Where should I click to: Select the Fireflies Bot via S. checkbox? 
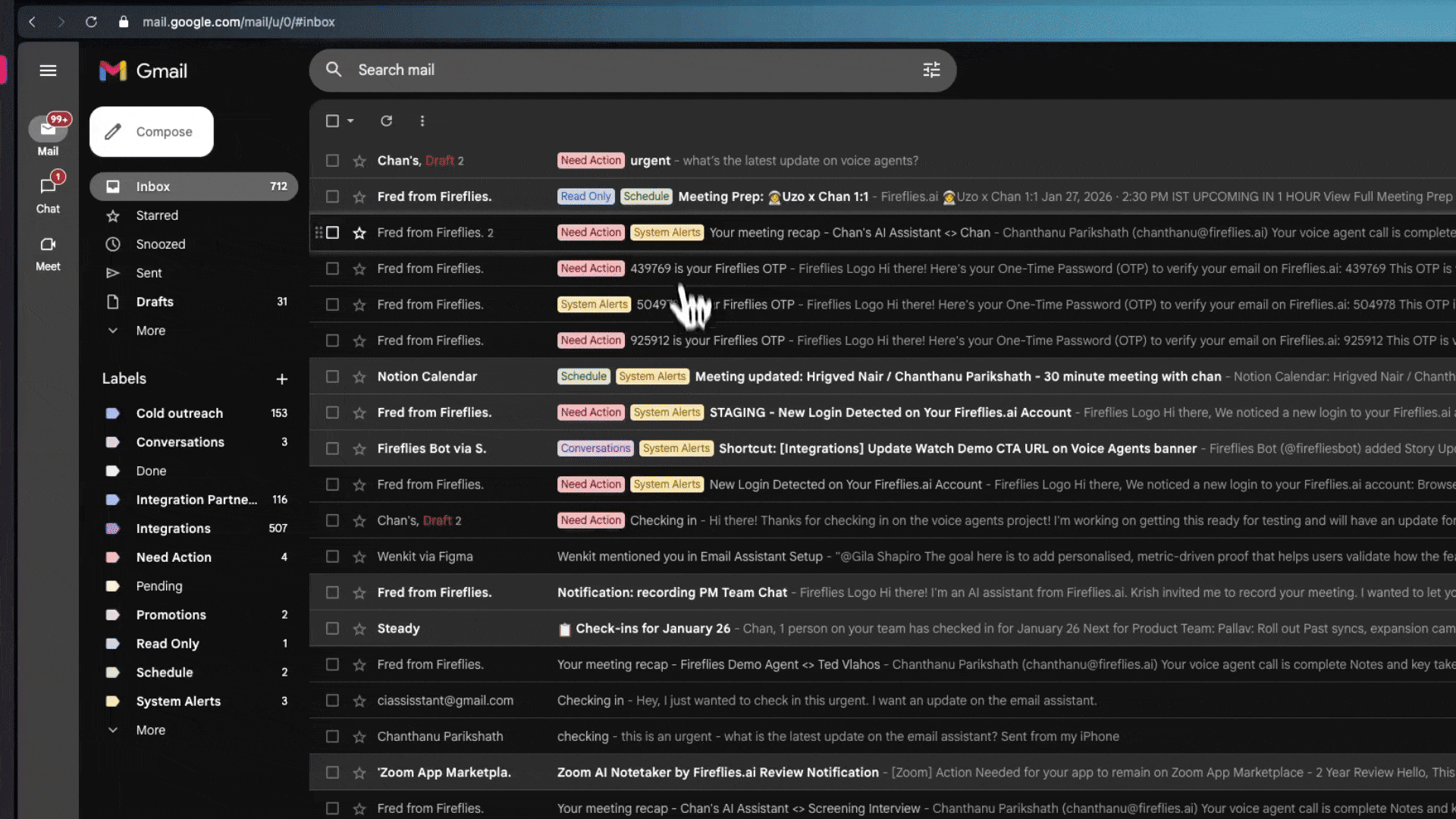332,448
